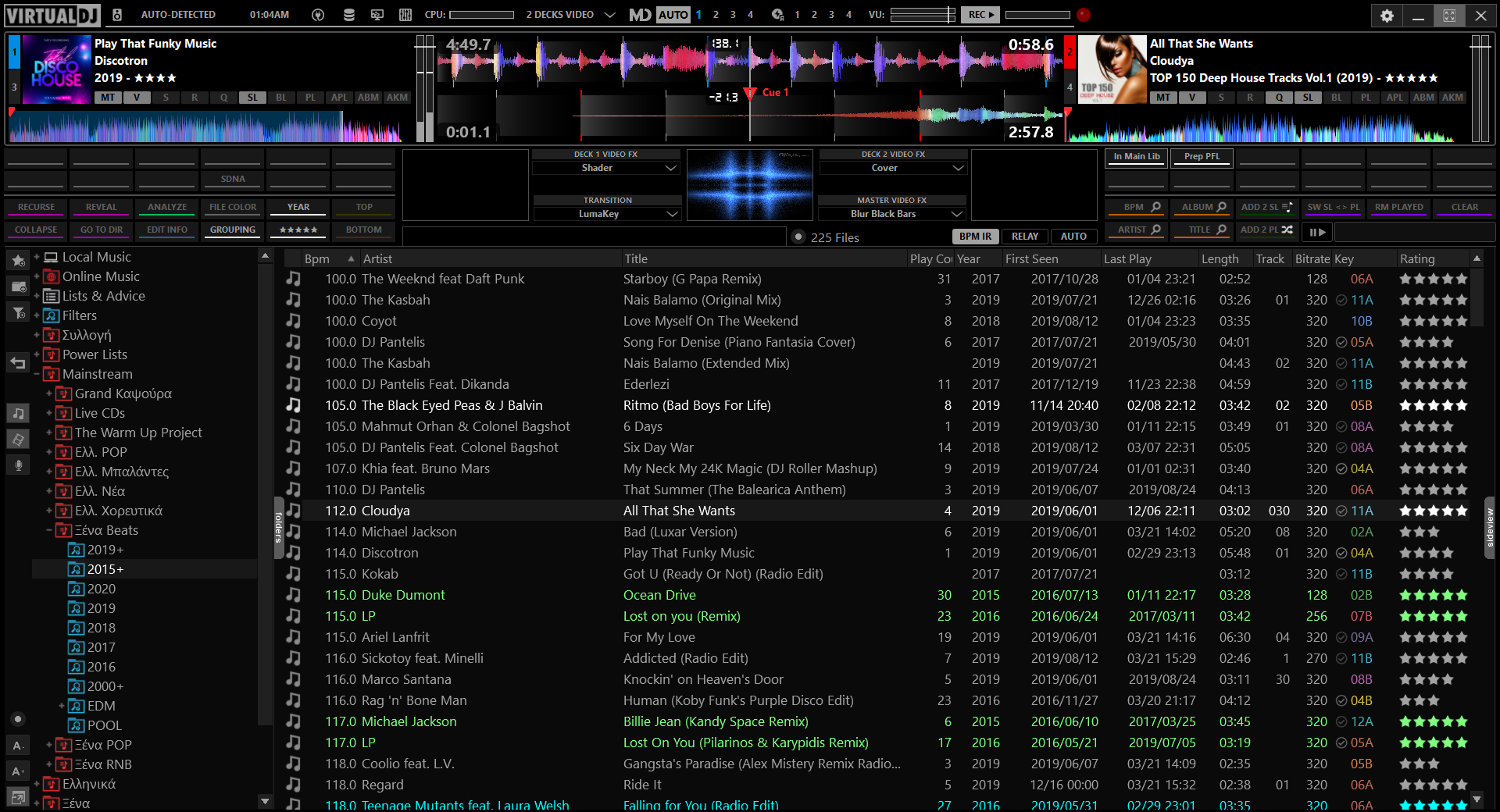Click the browser layout icon at sidebar bottom
Screen dimensions: 1500x812
point(19,797)
